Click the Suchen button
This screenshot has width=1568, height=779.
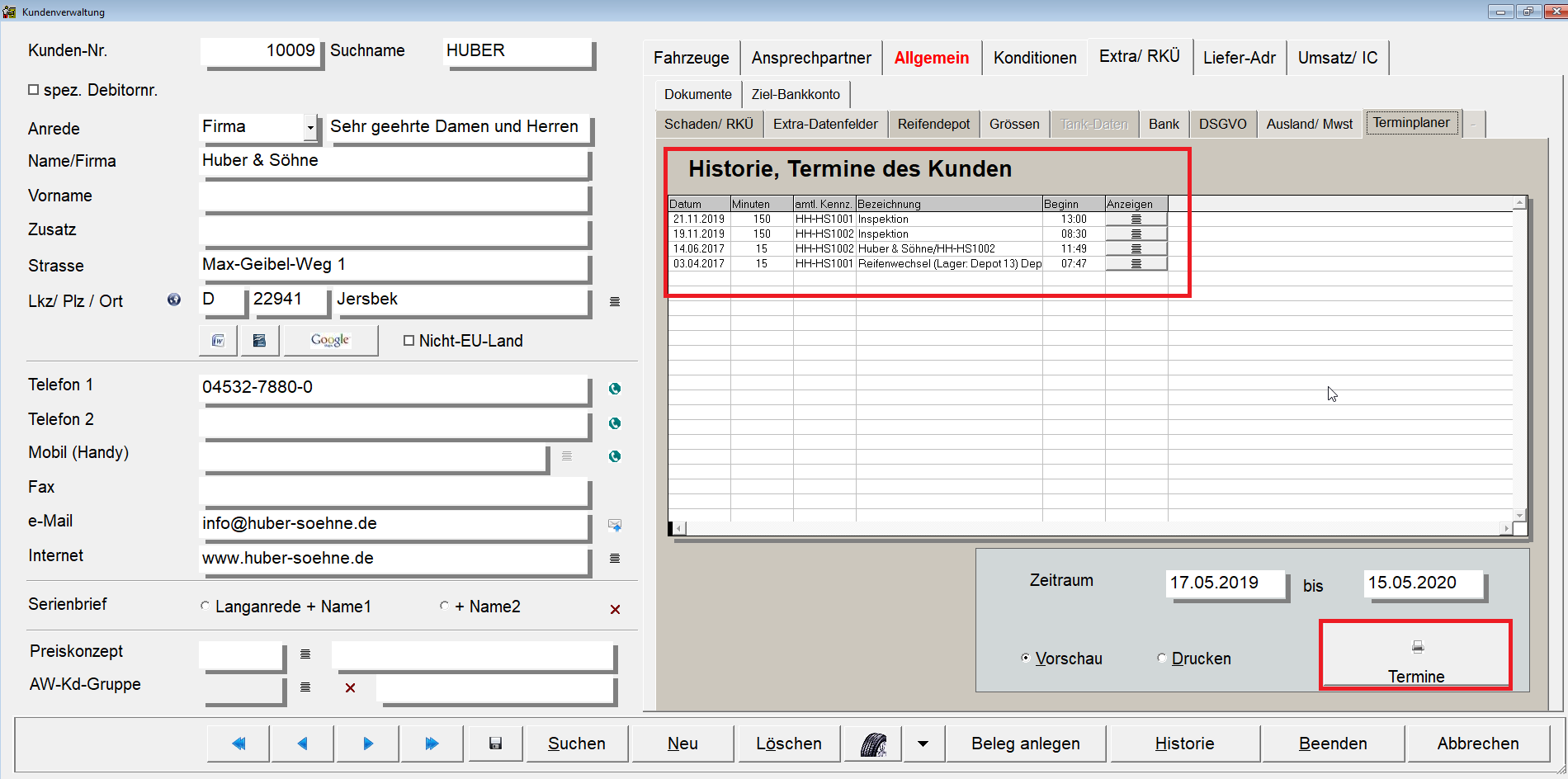(577, 744)
